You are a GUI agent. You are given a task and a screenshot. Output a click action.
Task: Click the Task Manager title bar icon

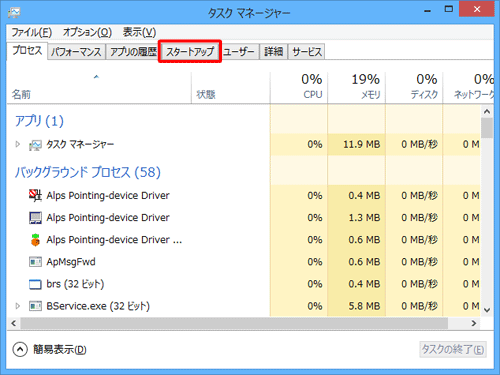[x=14, y=13]
